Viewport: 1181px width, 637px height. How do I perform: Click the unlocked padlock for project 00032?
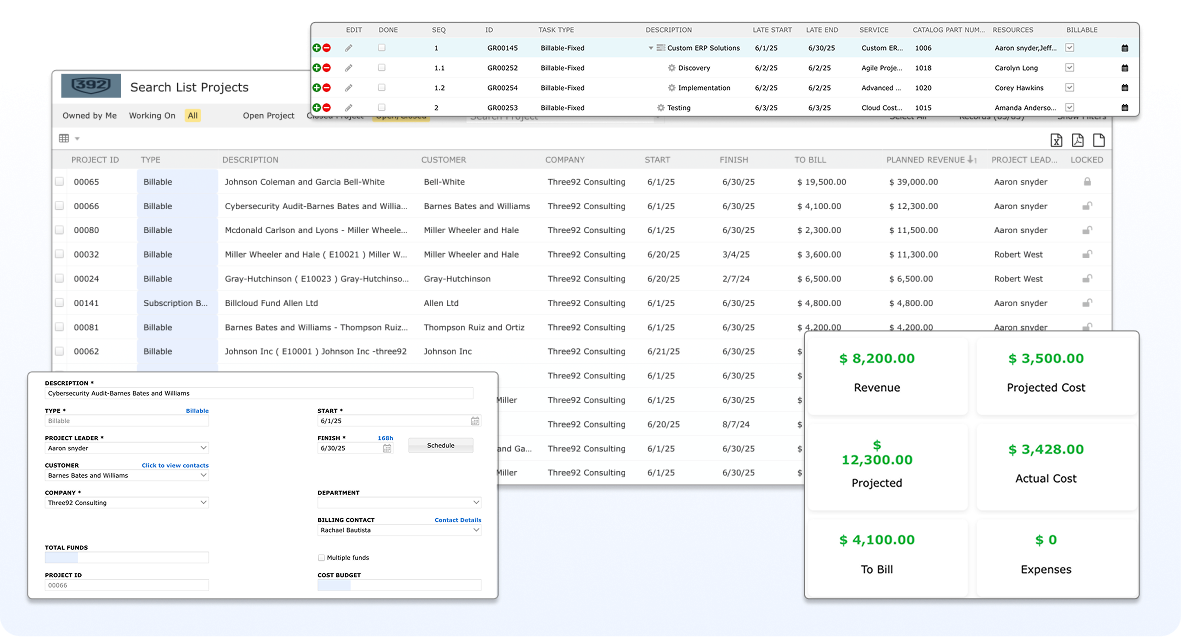(1087, 254)
